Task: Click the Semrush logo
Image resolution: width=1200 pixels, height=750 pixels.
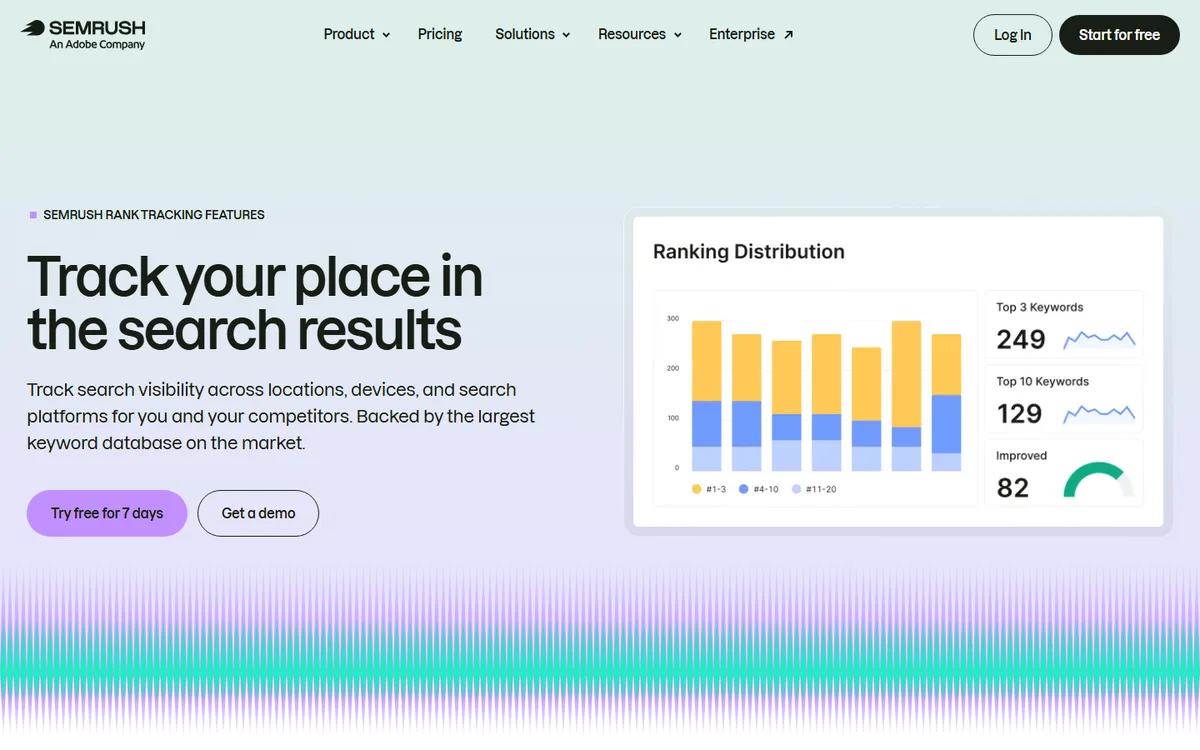Action: point(83,34)
